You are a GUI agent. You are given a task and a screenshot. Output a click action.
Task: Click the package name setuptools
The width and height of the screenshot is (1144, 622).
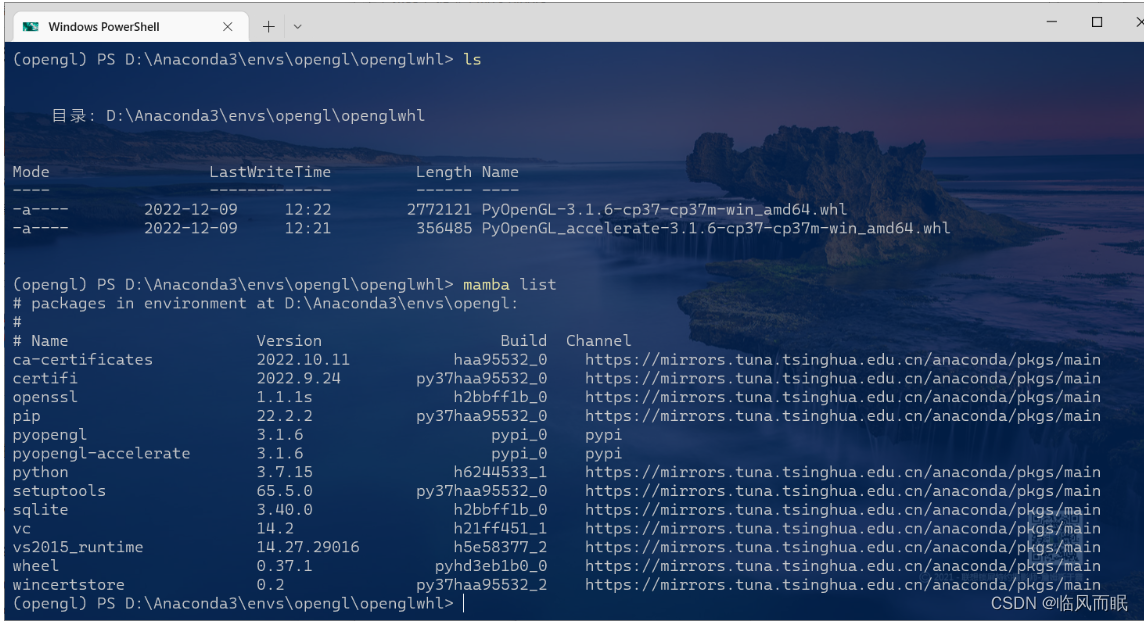[59, 491]
